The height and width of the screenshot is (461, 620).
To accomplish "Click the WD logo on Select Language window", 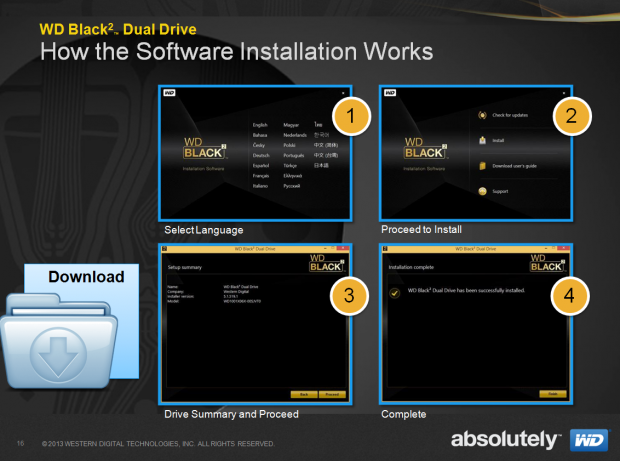I will click(x=168, y=93).
